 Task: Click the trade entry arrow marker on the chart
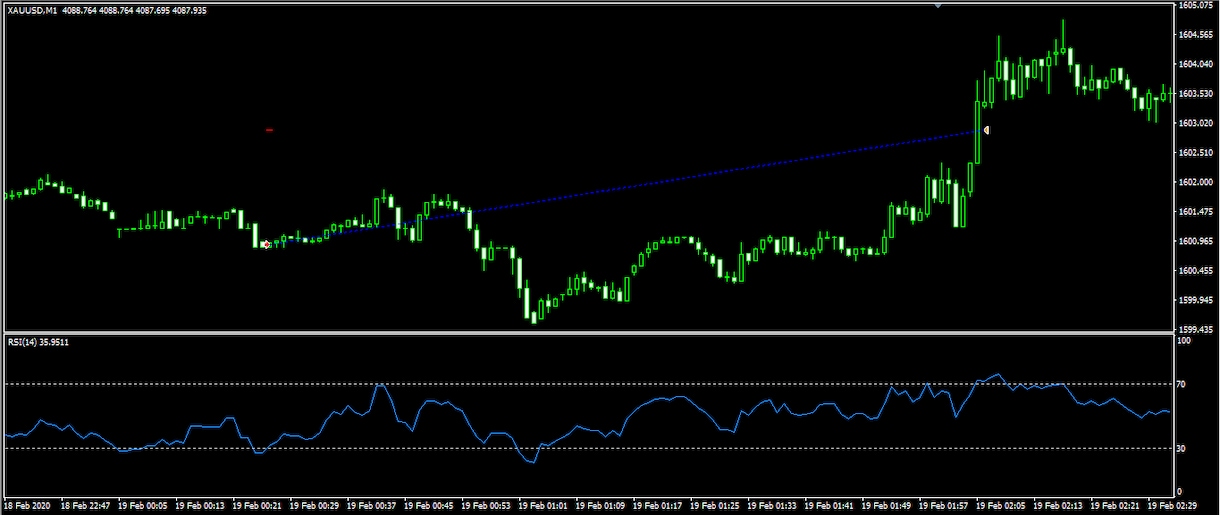click(x=266, y=244)
